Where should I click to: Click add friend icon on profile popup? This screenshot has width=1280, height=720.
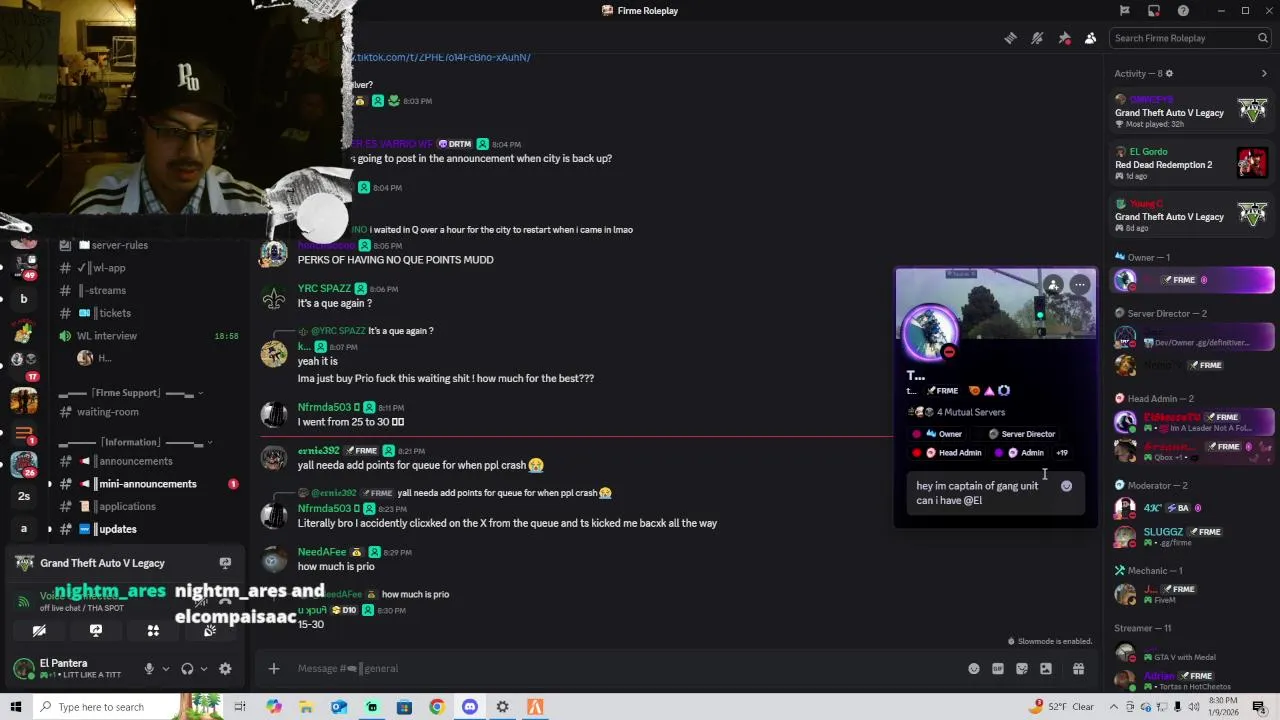[1053, 285]
